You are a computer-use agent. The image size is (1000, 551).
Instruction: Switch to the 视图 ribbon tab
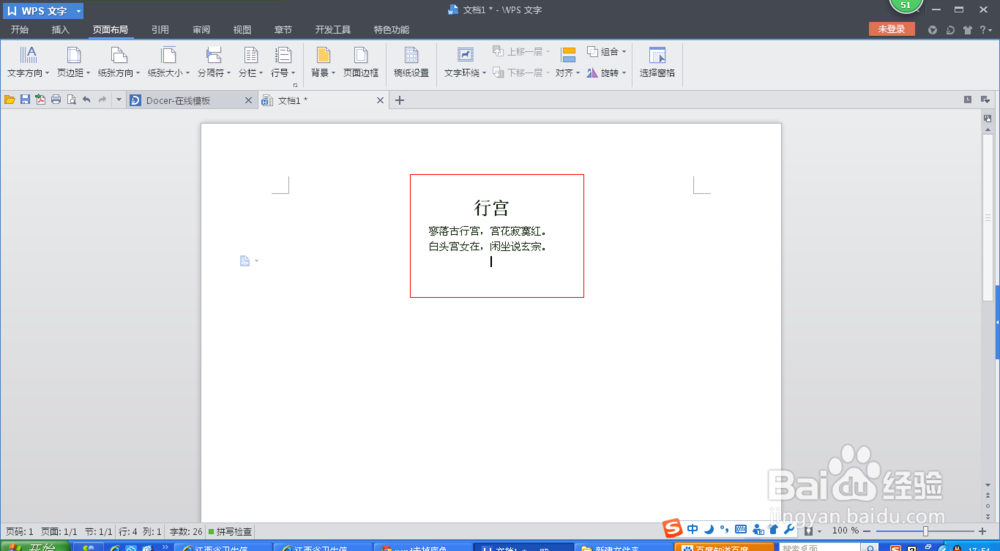[x=242, y=29]
